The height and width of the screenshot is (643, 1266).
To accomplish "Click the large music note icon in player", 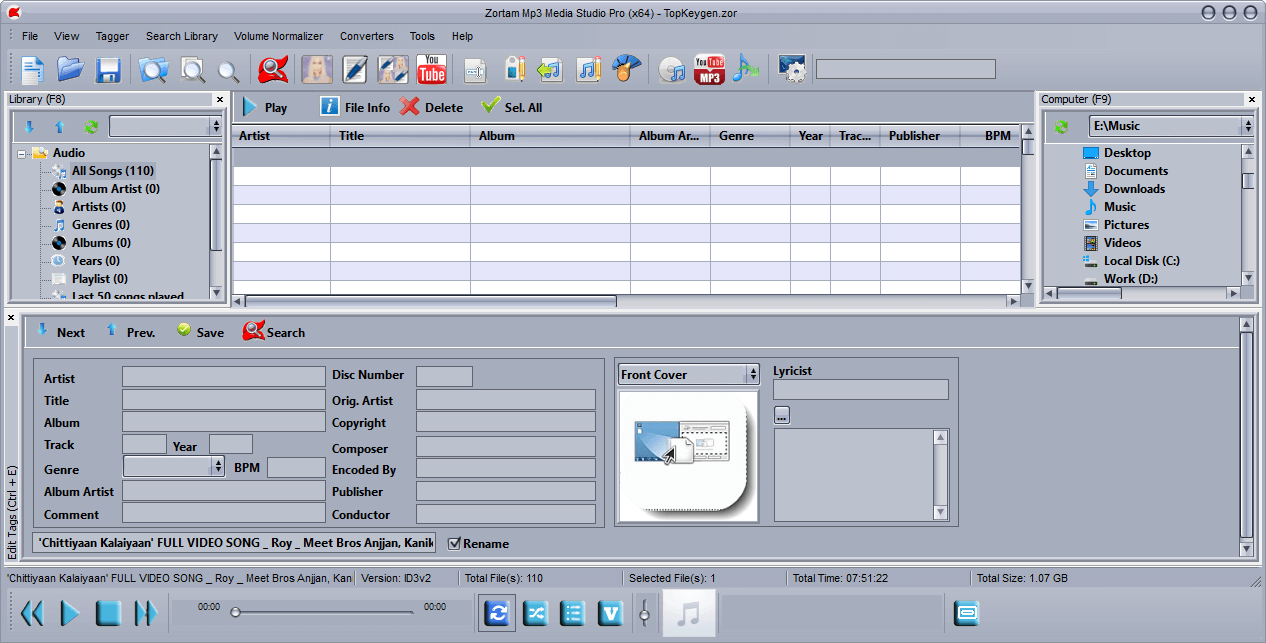I will tap(688, 613).
